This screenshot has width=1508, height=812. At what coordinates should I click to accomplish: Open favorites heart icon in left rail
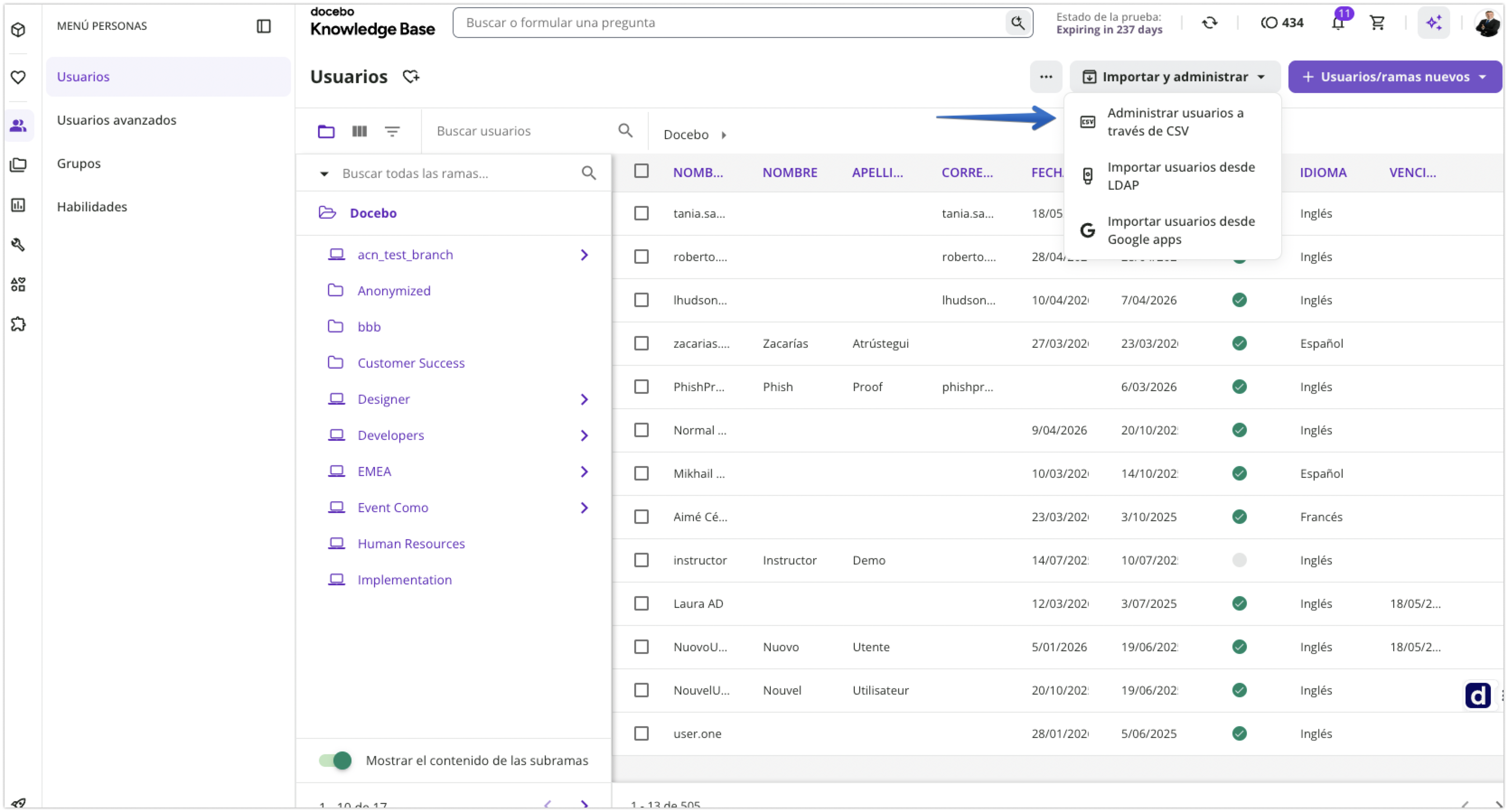tap(19, 77)
